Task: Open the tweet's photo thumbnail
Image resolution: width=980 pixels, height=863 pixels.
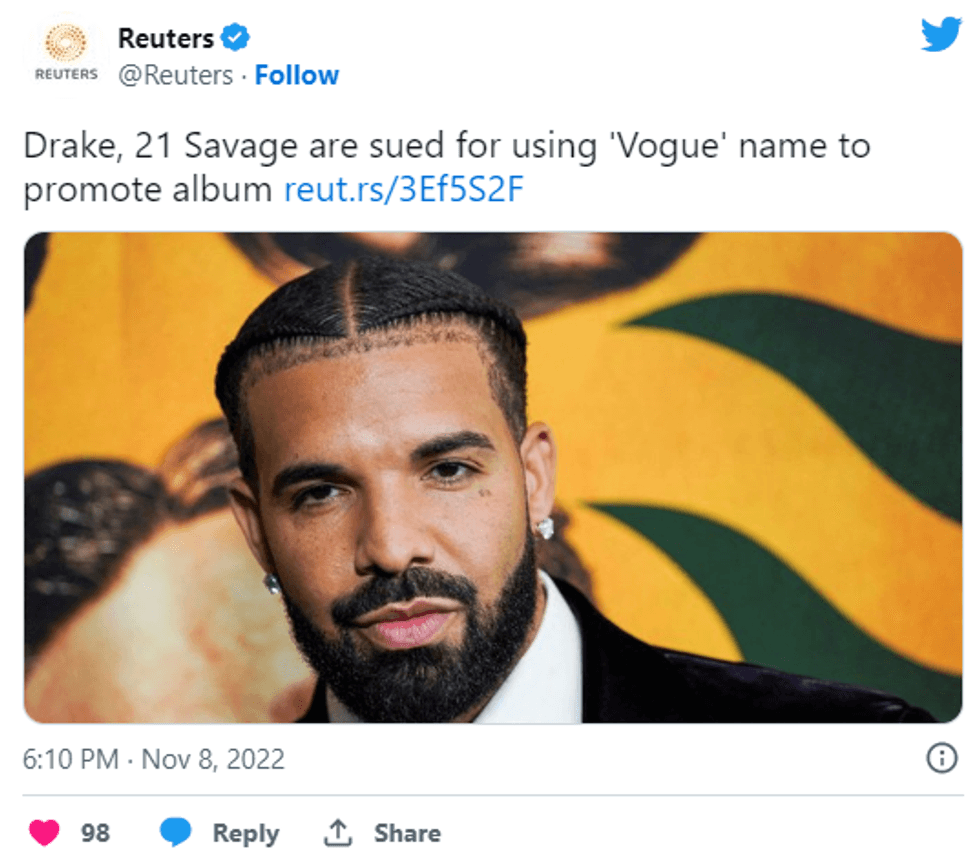Action: pyautogui.click(x=492, y=477)
